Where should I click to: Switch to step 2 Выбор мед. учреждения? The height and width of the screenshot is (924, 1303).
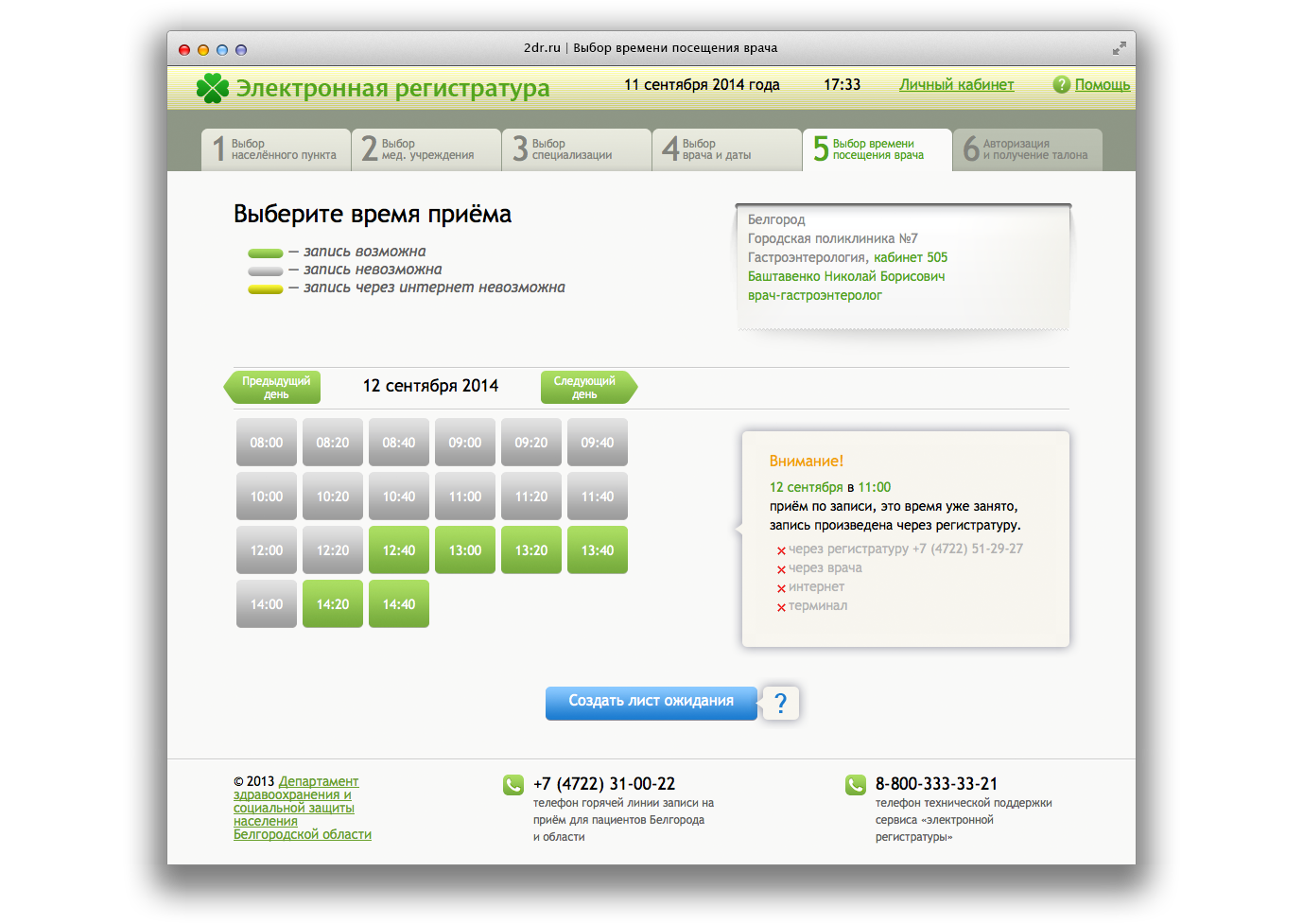click(x=426, y=149)
